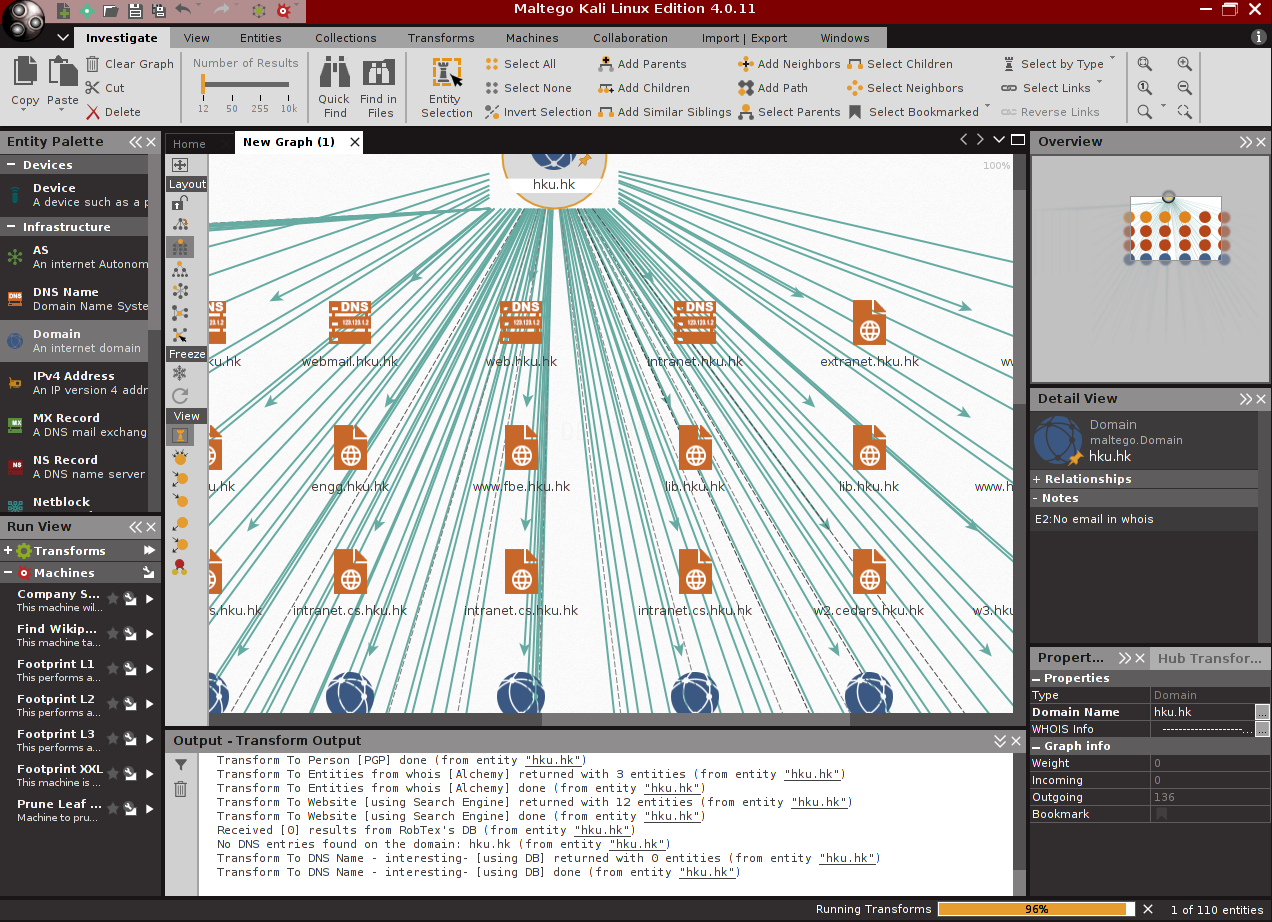This screenshot has width=1272, height=922.
Task: Configure the Footprint L2 machine wrench icon
Action: [130, 705]
